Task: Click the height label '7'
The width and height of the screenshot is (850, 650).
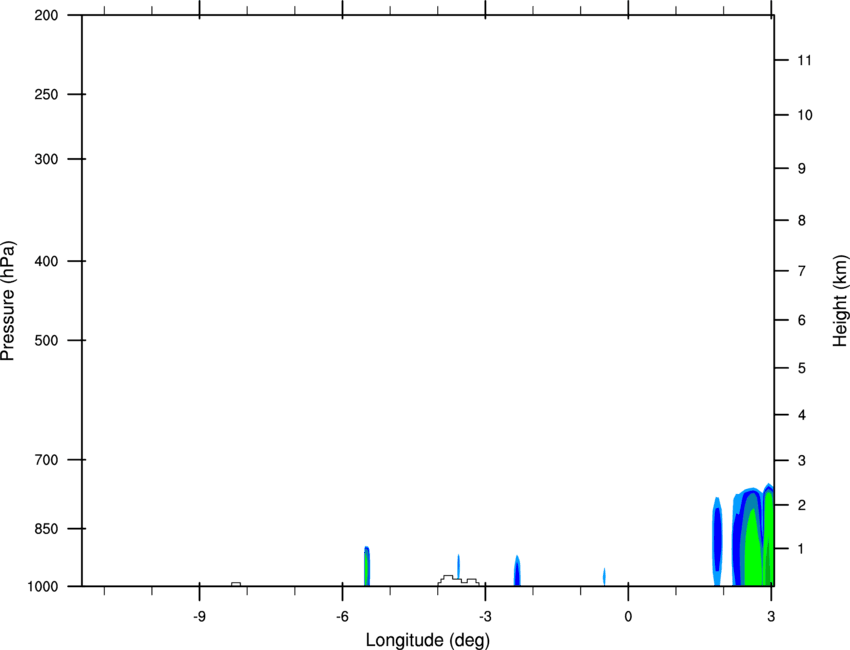Action: pos(802,271)
